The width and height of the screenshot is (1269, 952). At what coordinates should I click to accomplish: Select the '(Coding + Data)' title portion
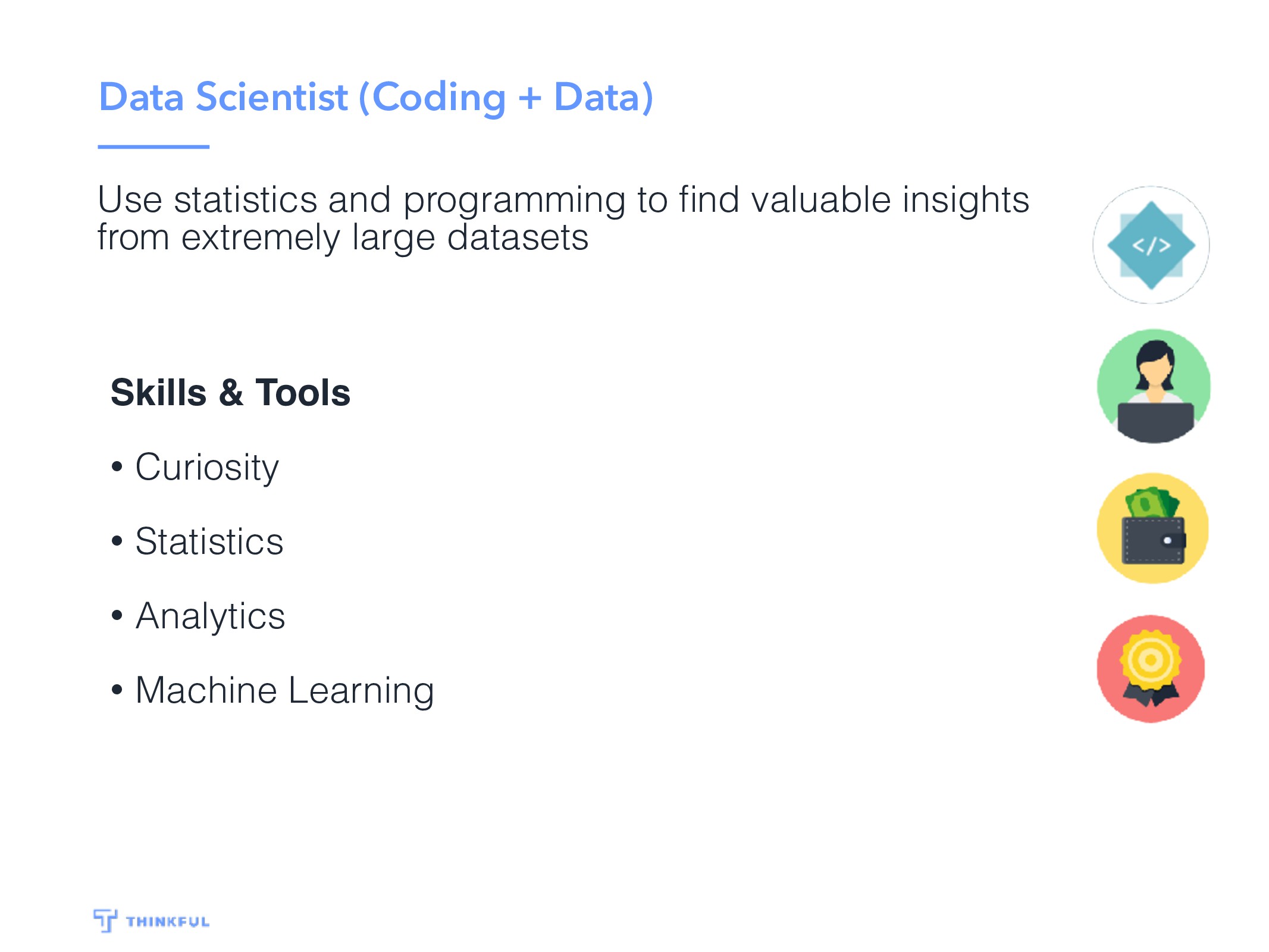coord(506,98)
